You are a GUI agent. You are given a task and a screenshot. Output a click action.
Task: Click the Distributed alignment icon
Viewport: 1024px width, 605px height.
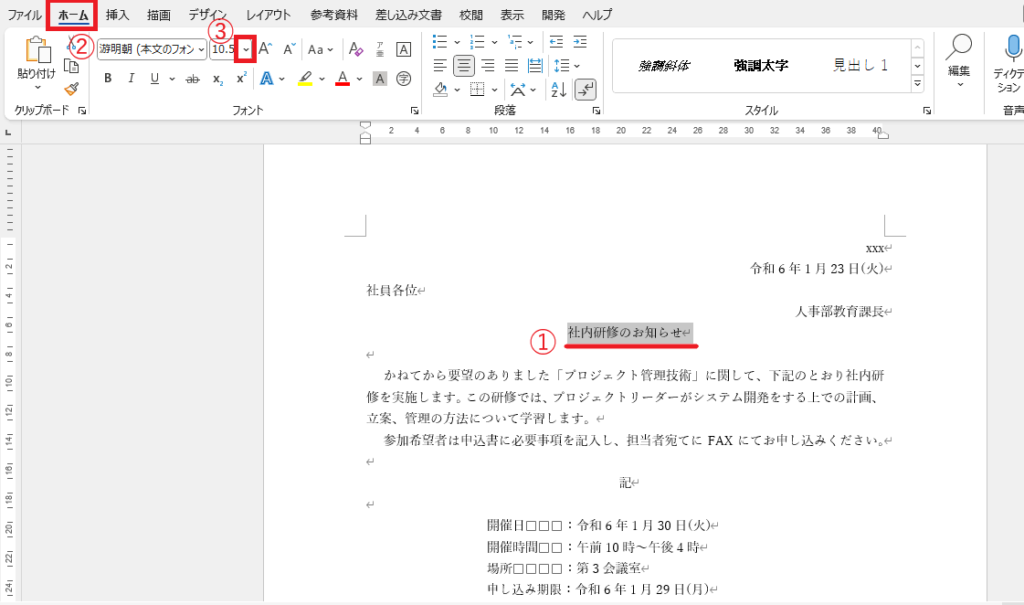coord(535,65)
